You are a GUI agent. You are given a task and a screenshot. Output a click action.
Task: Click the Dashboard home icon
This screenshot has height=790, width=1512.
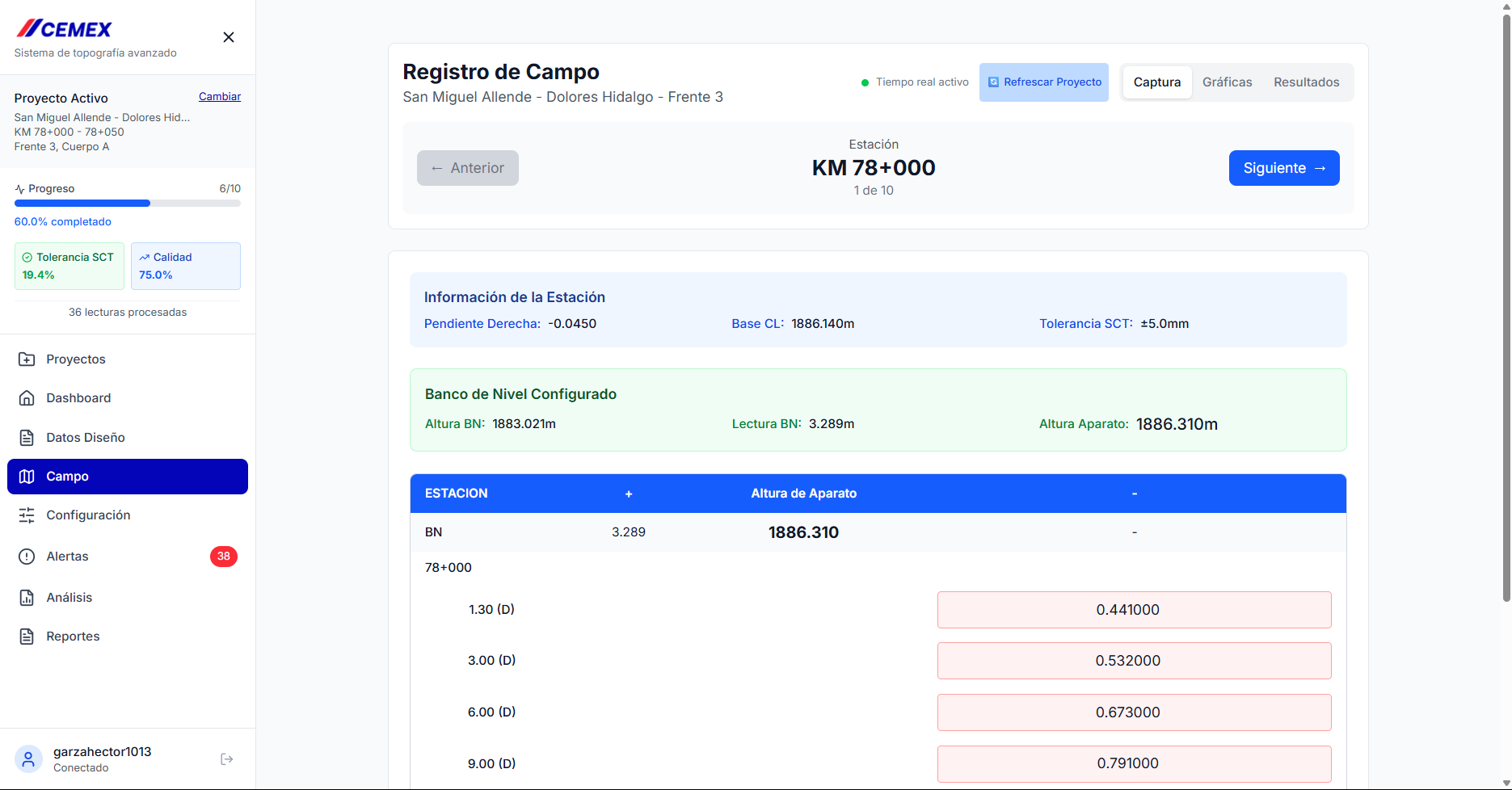pos(27,398)
